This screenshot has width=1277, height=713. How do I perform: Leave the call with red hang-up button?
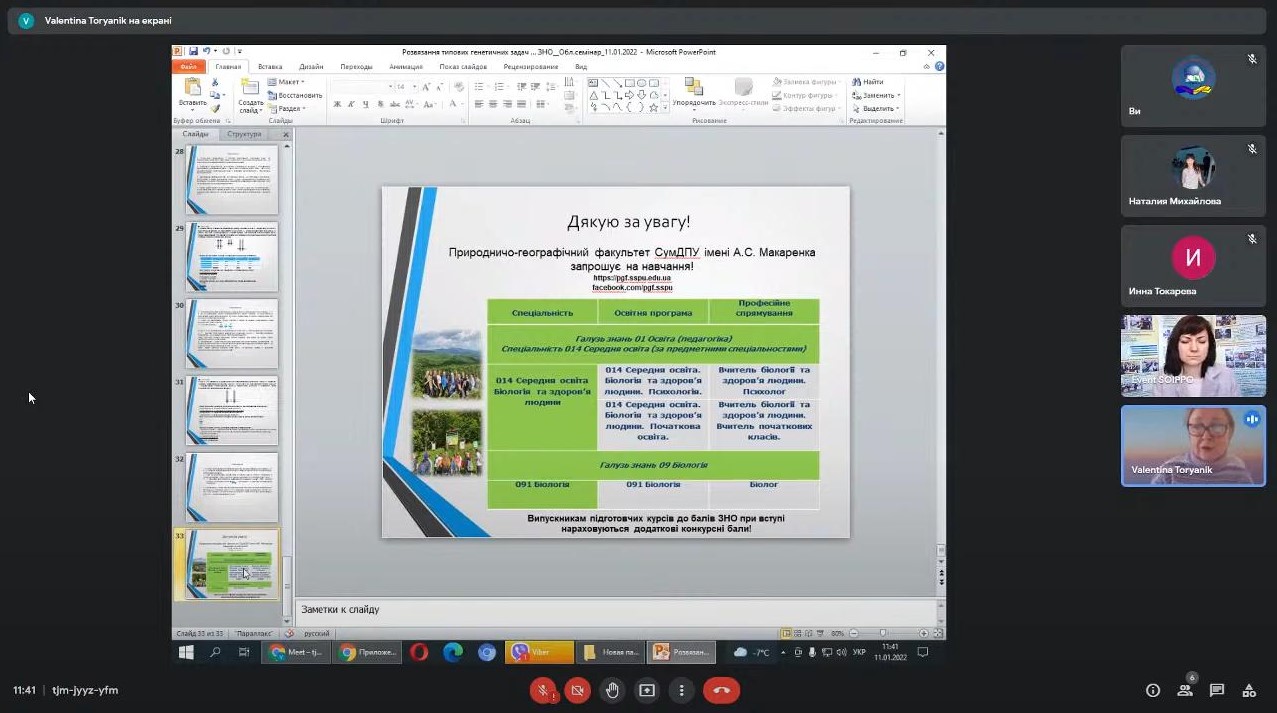722,690
